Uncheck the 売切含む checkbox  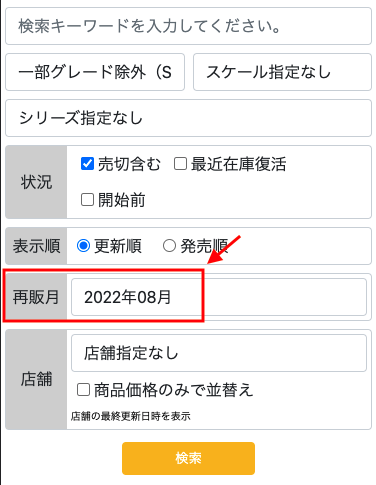point(87,164)
